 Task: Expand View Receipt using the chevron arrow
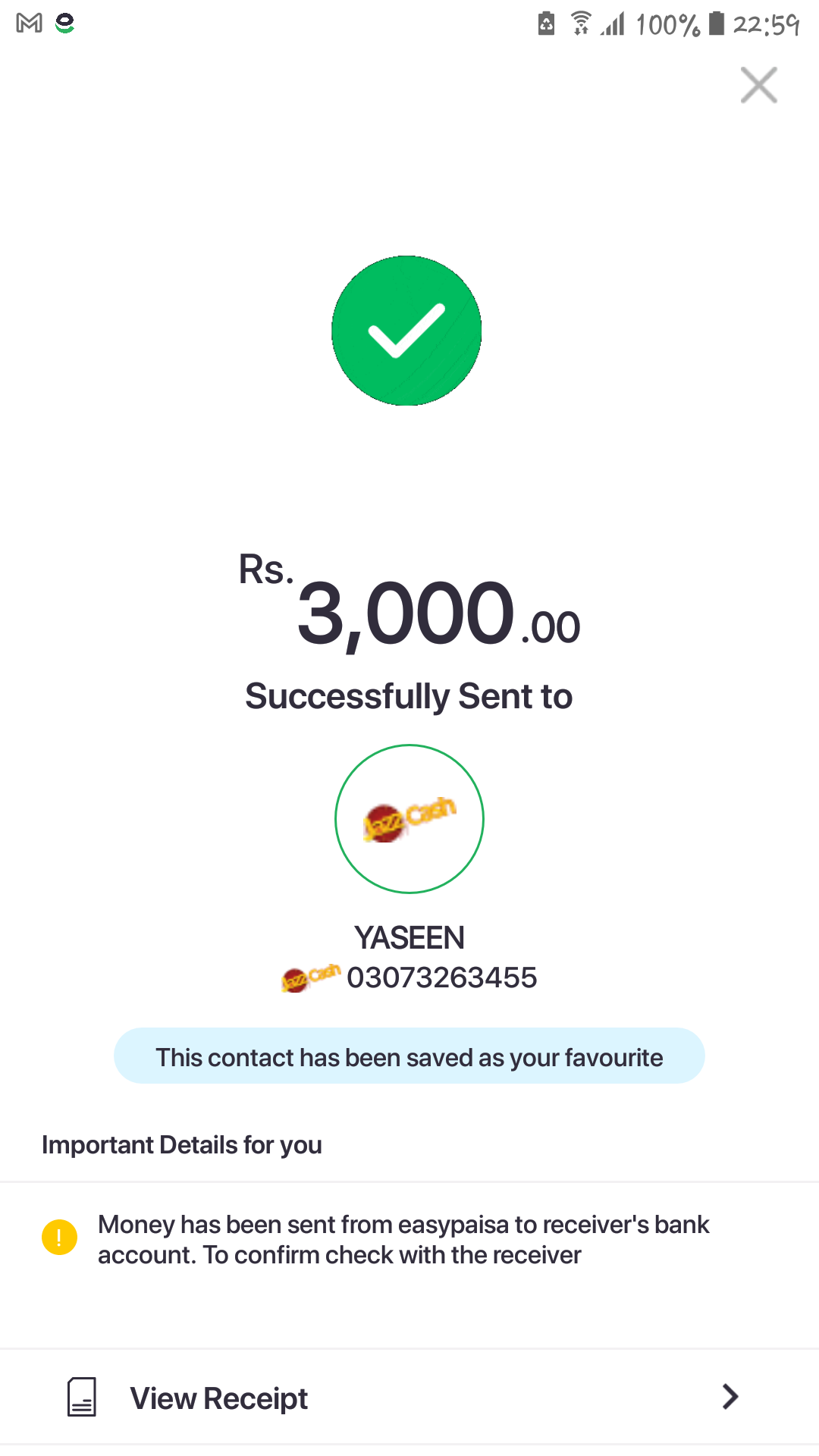(x=730, y=1397)
